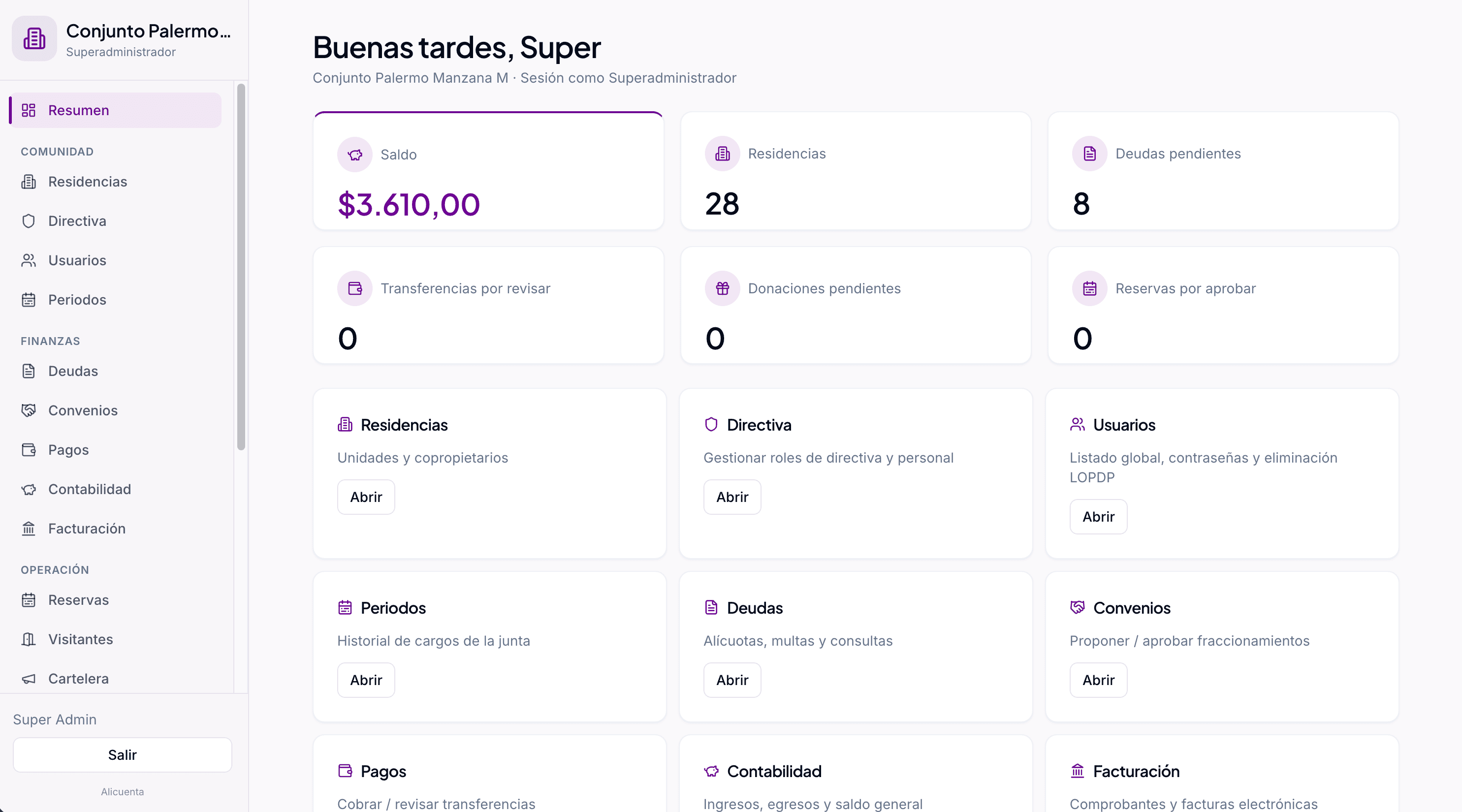Click the calendar icon next to the Periodos card title
The image size is (1462, 812).
tap(345, 608)
